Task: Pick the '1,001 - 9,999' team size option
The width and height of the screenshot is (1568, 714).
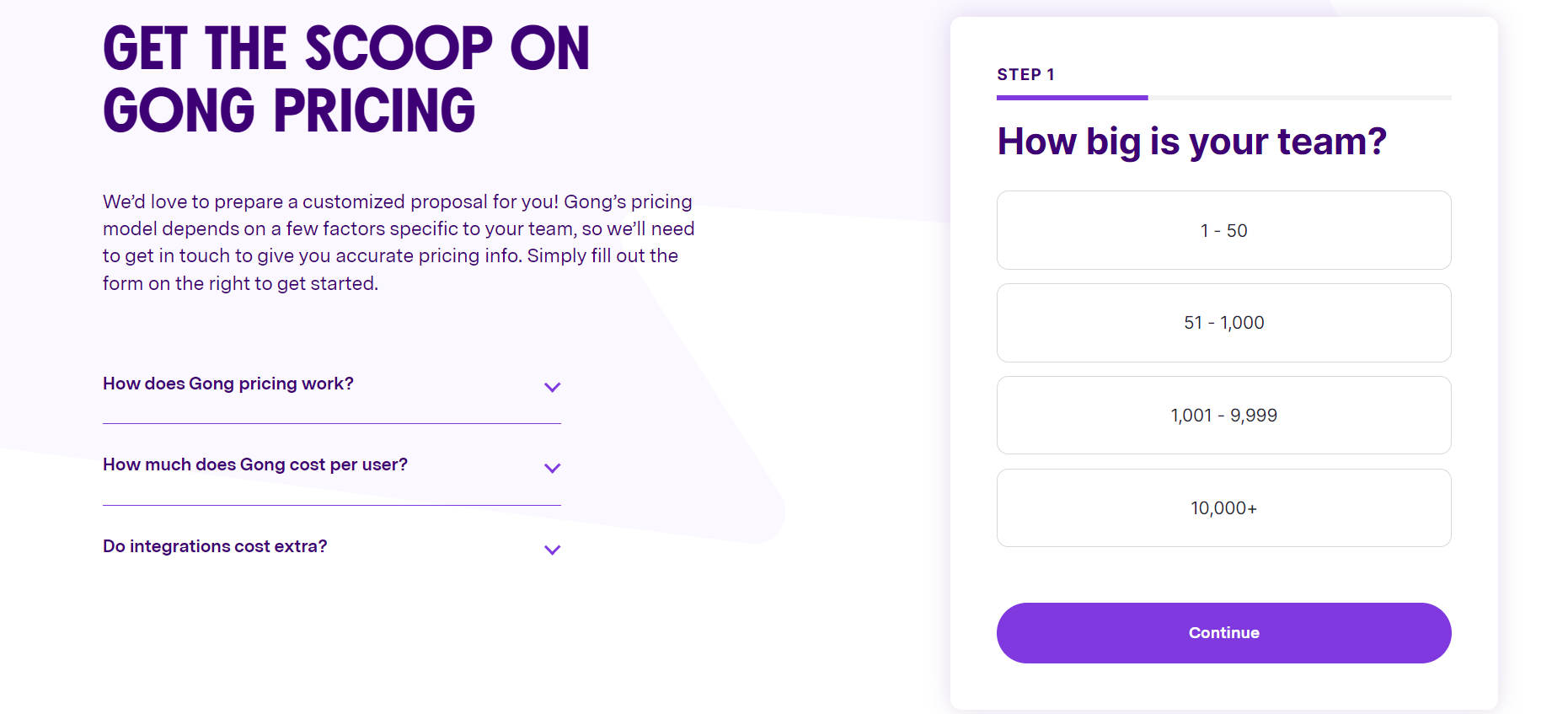Action: 1223,415
